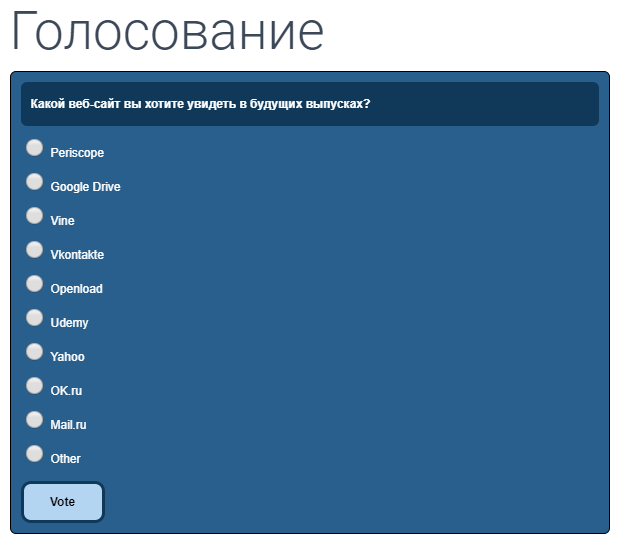Select the Vkontakte radio option

click(x=35, y=250)
